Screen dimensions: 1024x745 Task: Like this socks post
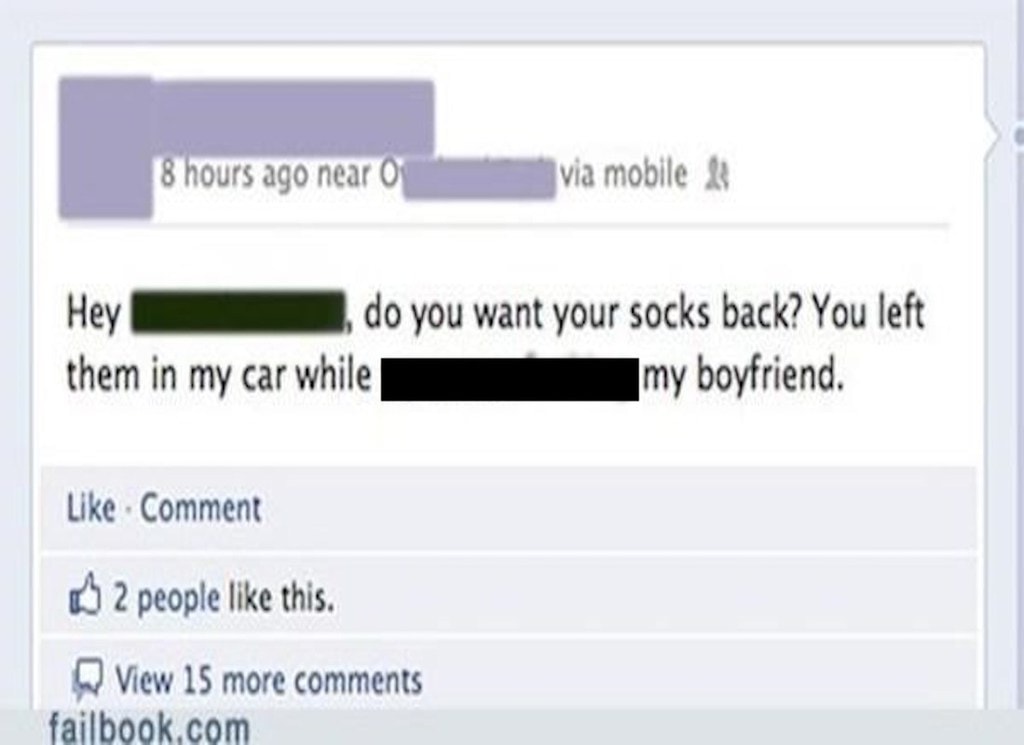coord(91,509)
